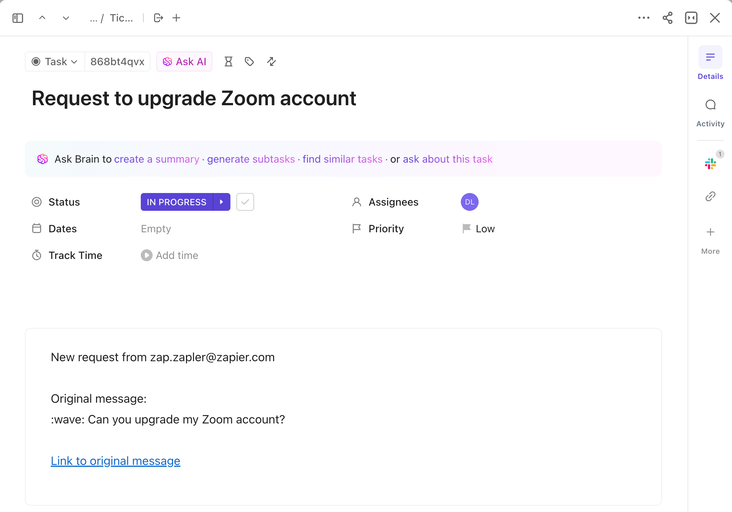732x512 pixels.
Task: Open Link to original message
Action: click(x=115, y=461)
